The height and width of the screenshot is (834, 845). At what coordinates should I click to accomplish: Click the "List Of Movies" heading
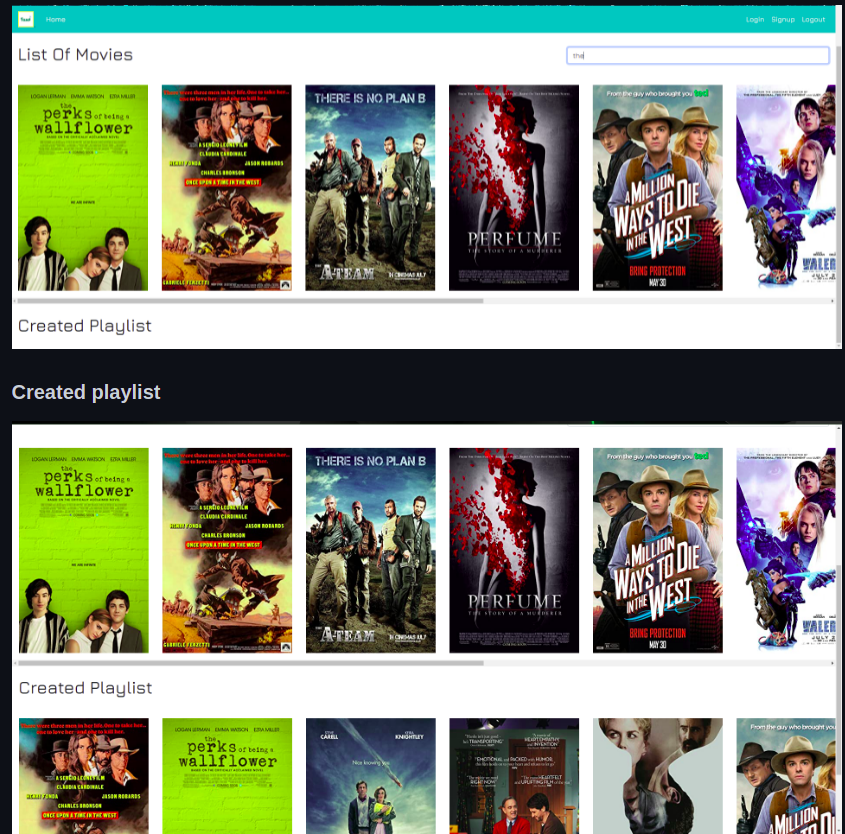pos(75,55)
